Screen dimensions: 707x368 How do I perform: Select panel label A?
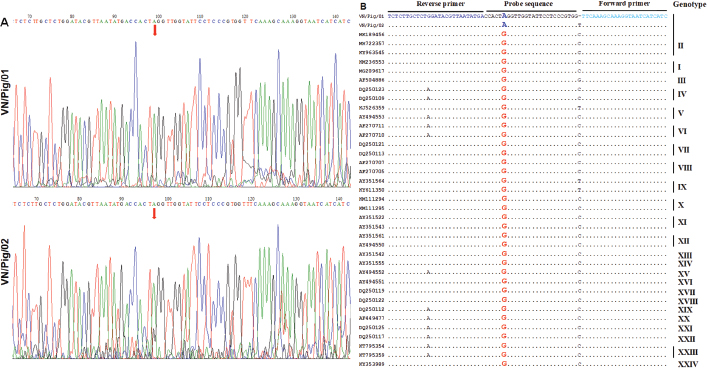pos(5,23)
